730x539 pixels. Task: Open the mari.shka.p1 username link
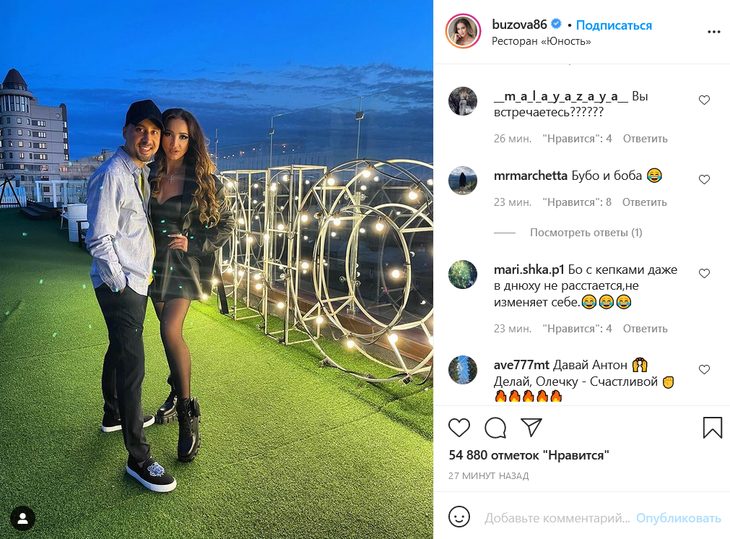tap(529, 270)
